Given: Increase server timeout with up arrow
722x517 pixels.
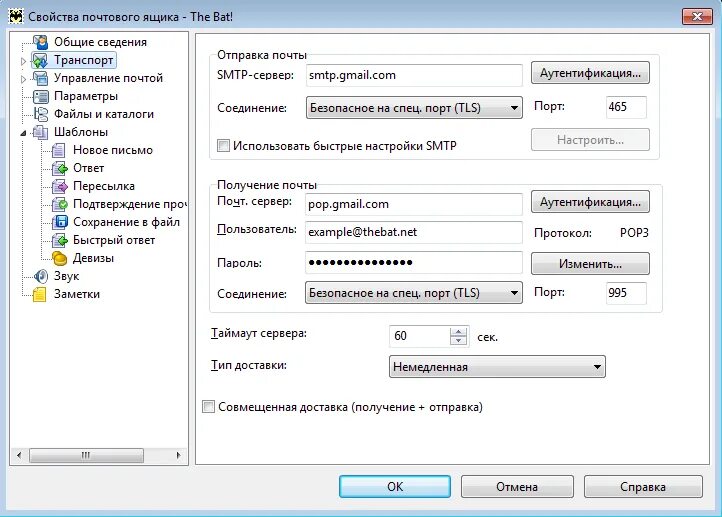Looking at the screenshot, I should click(458, 331).
